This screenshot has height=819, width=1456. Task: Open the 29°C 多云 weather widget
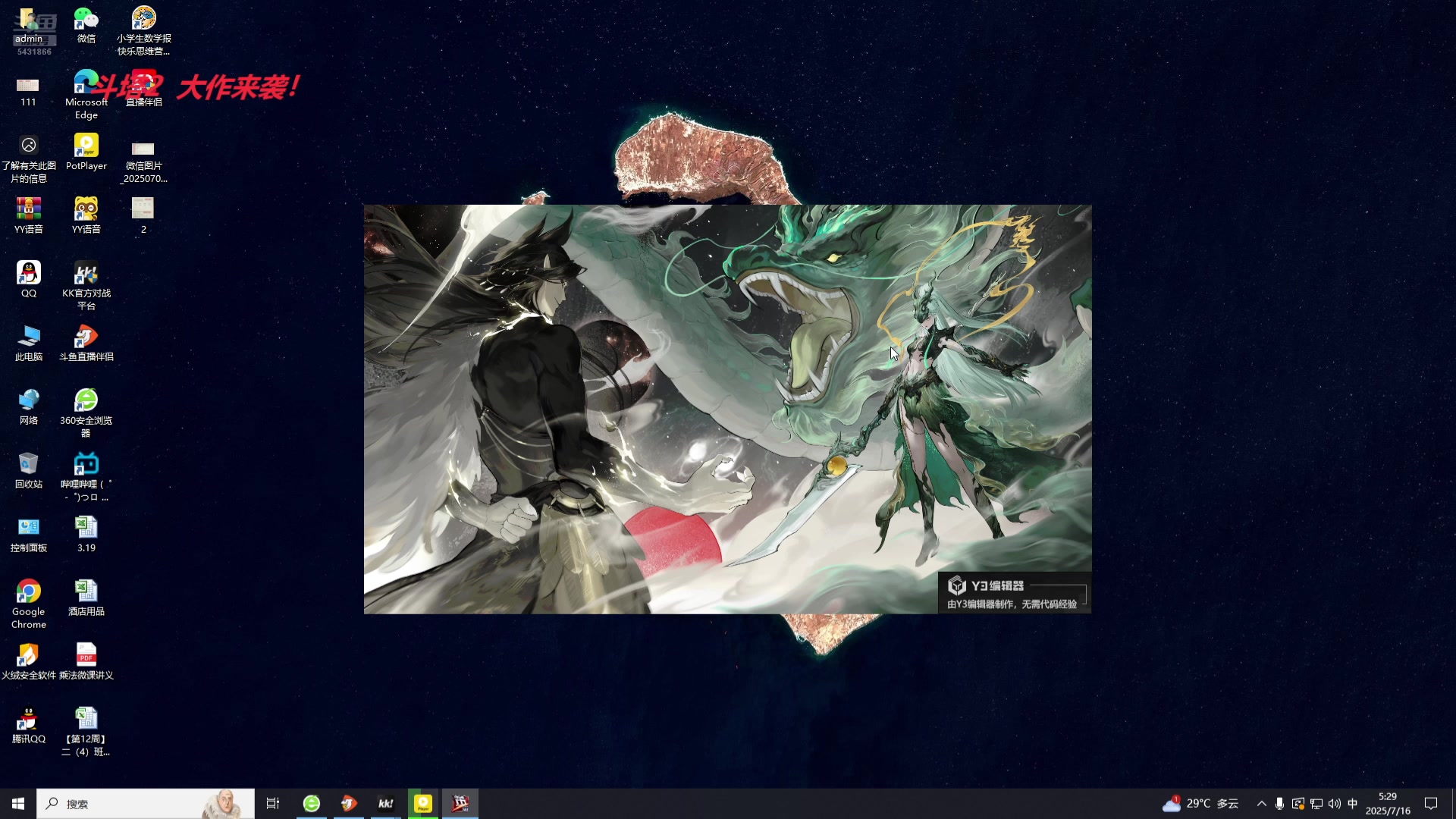[x=1200, y=804]
